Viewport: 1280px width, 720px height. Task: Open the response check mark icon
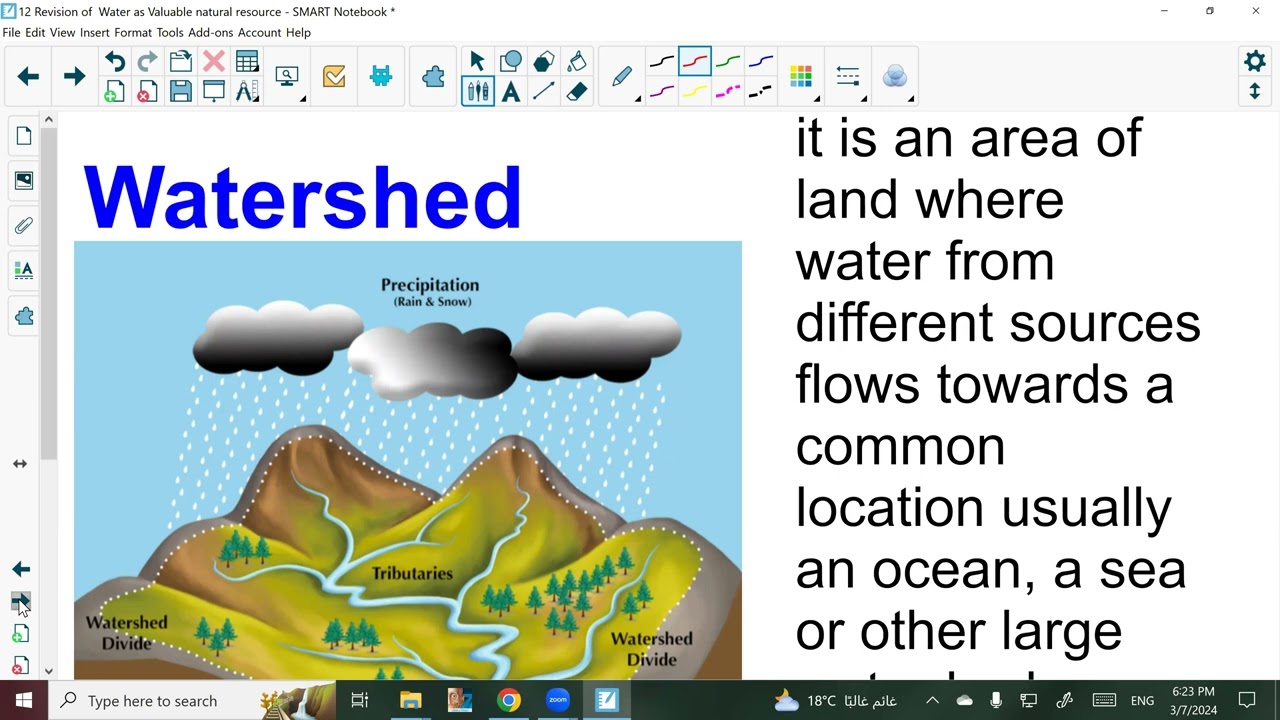click(x=334, y=76)
